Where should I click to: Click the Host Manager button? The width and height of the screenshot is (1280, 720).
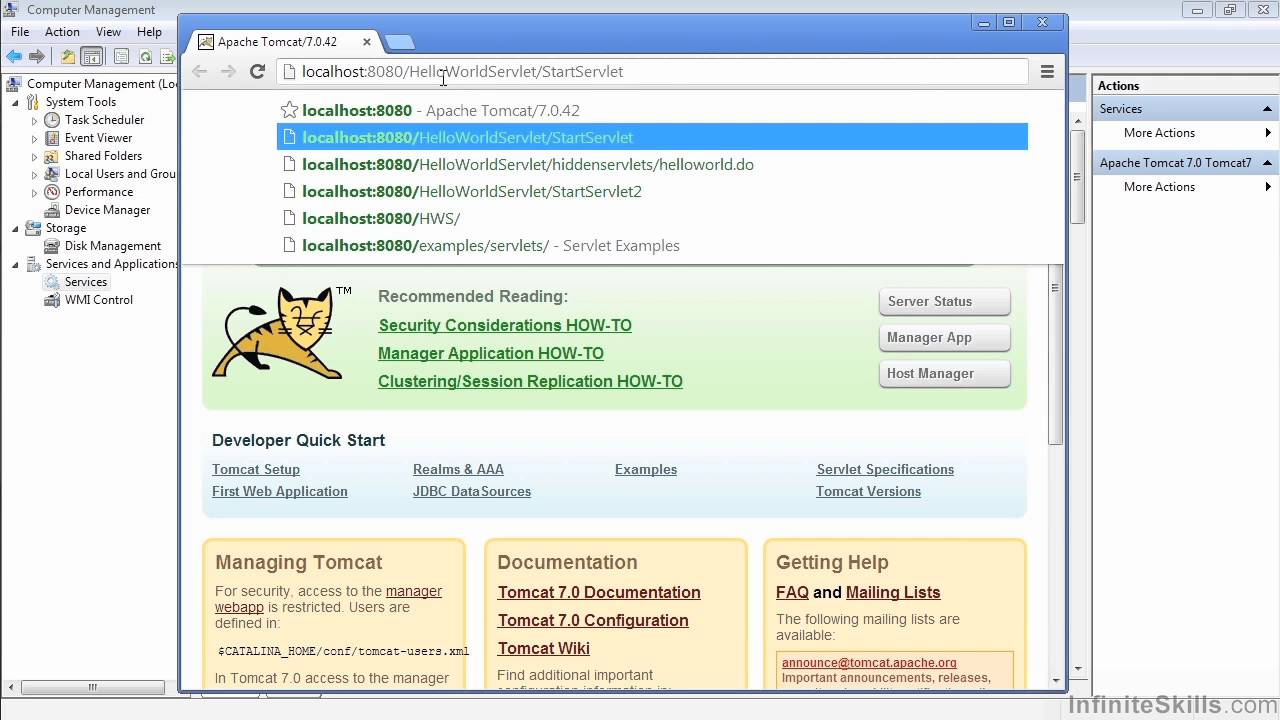944,373
